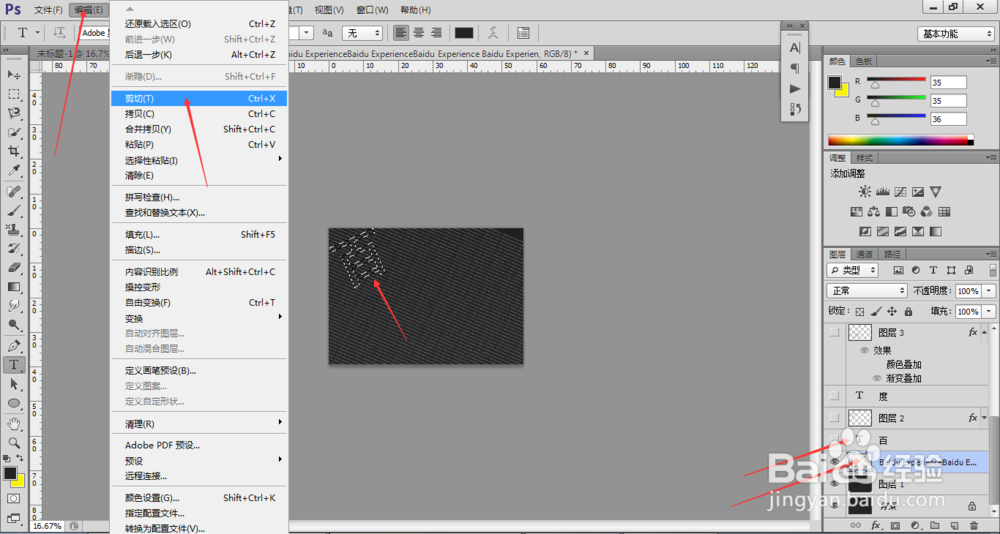Select the Quick Selection tool

pyautogui.click(x=14, y=132)
